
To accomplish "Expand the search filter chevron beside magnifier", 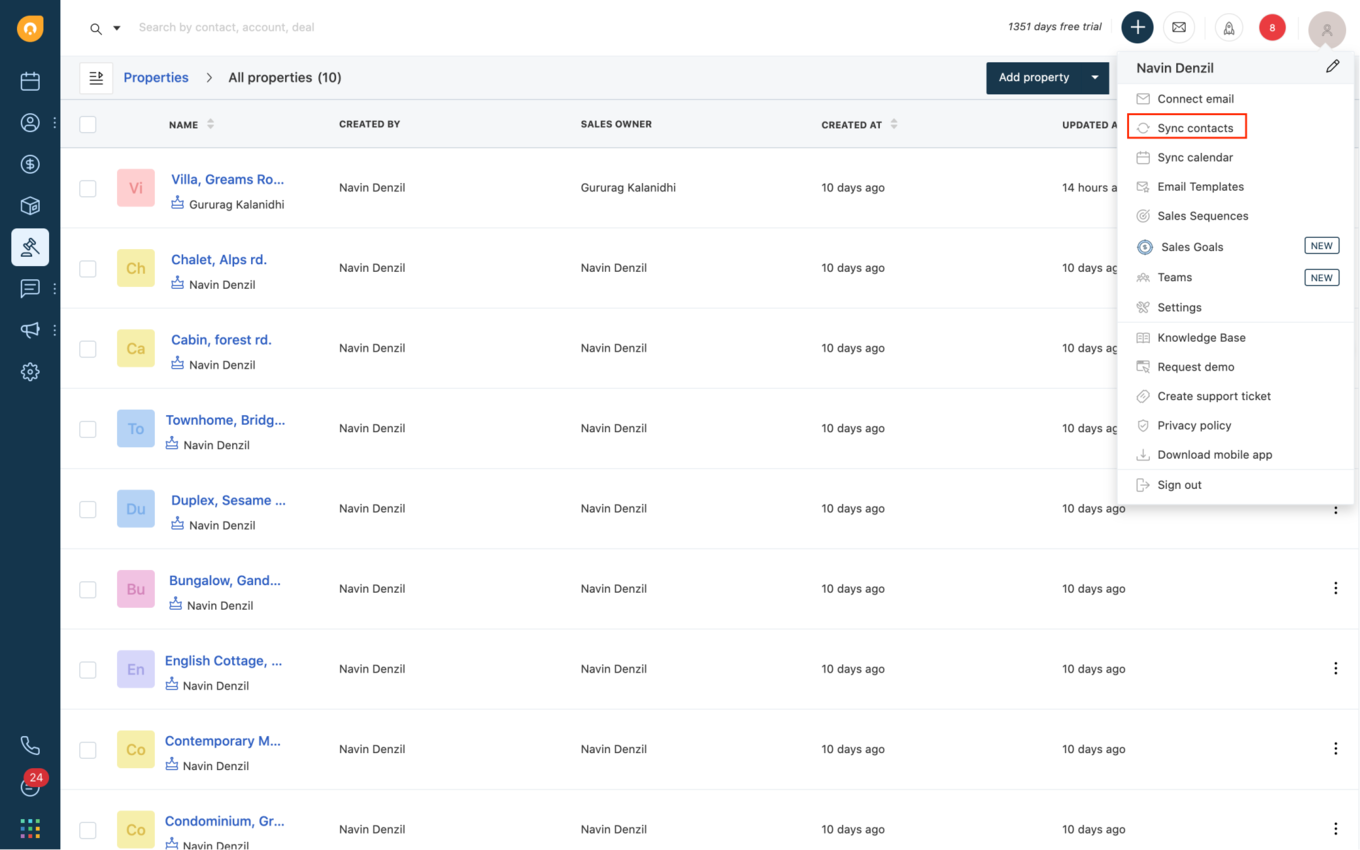I will click(x=117, y=28).
